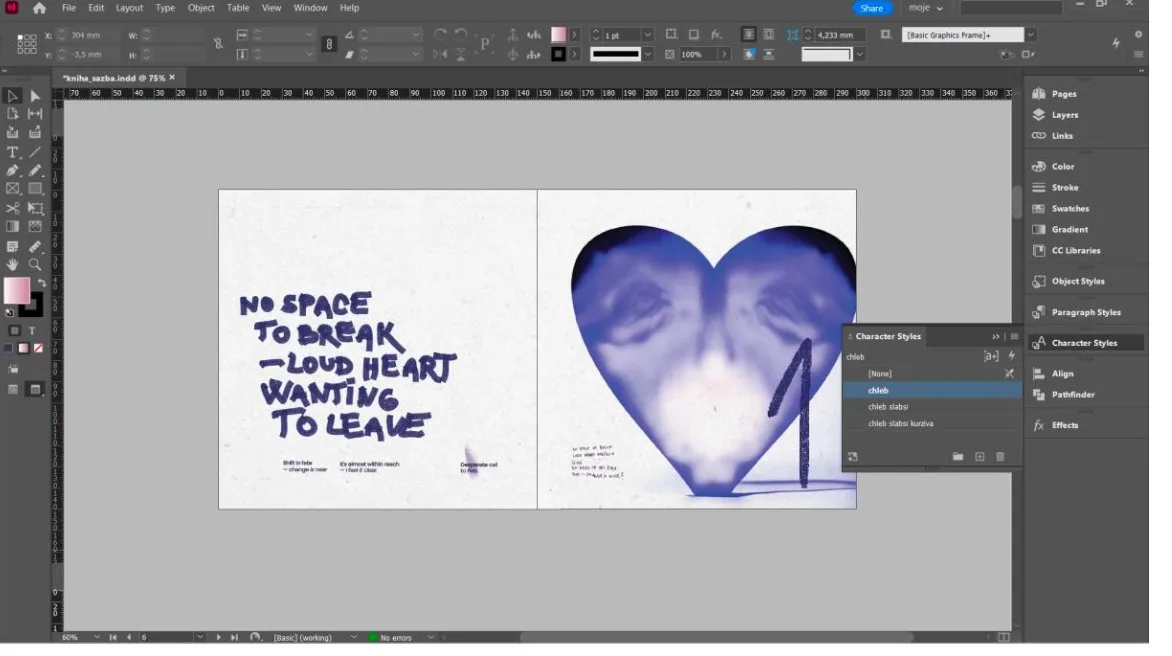The image size is (1172, 656).
Task: Toggle constrain scale proportions chain link
Action: (329, 44)
